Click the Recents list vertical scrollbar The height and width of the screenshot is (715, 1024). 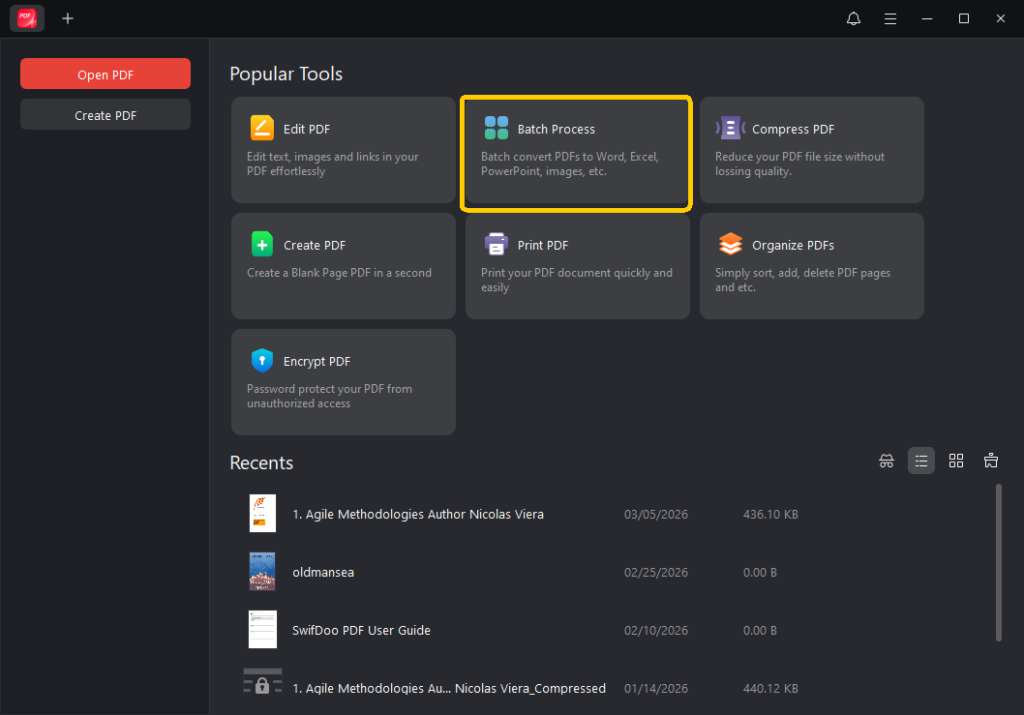[998, 560]
